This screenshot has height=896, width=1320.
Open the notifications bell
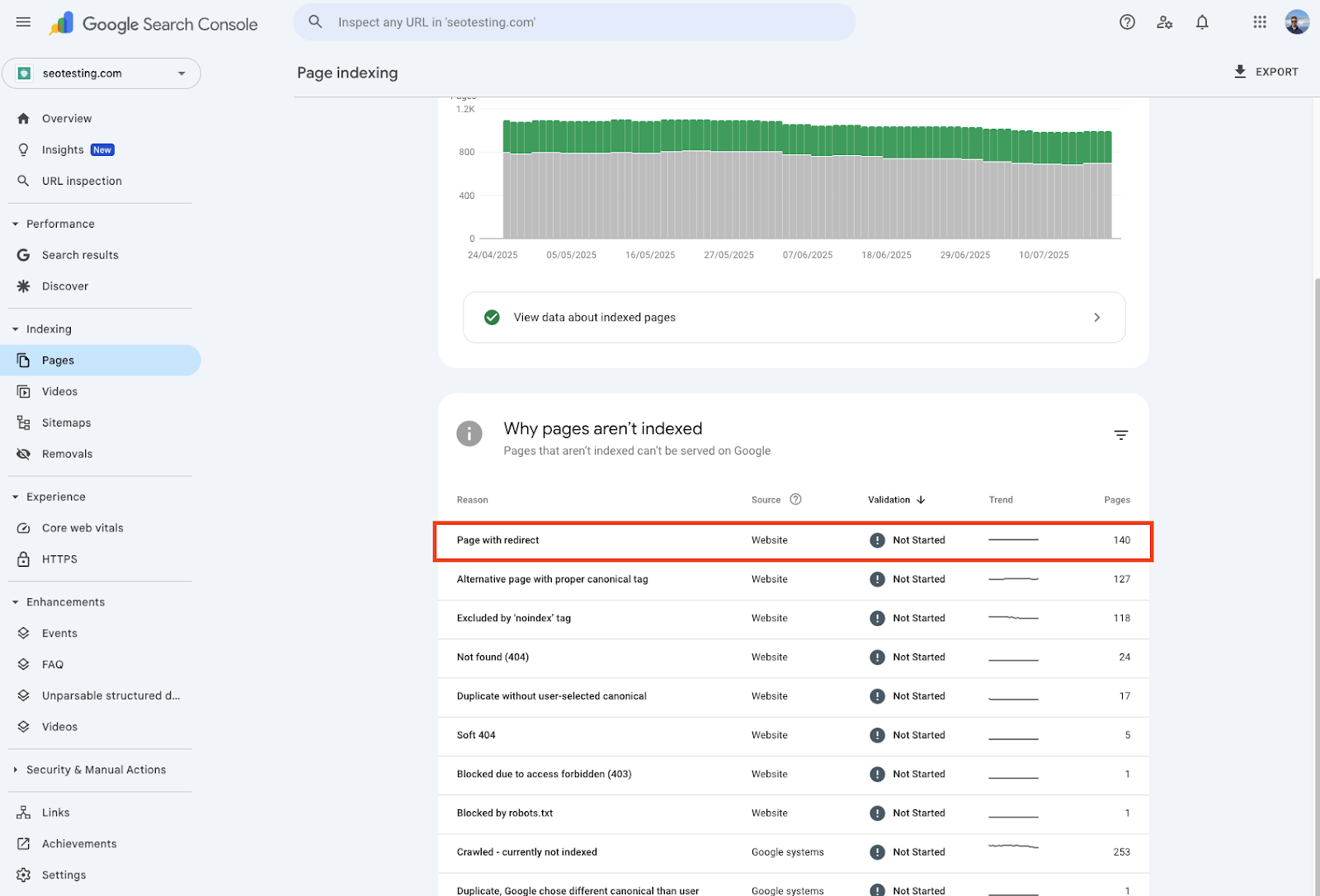coord(1202,22)
